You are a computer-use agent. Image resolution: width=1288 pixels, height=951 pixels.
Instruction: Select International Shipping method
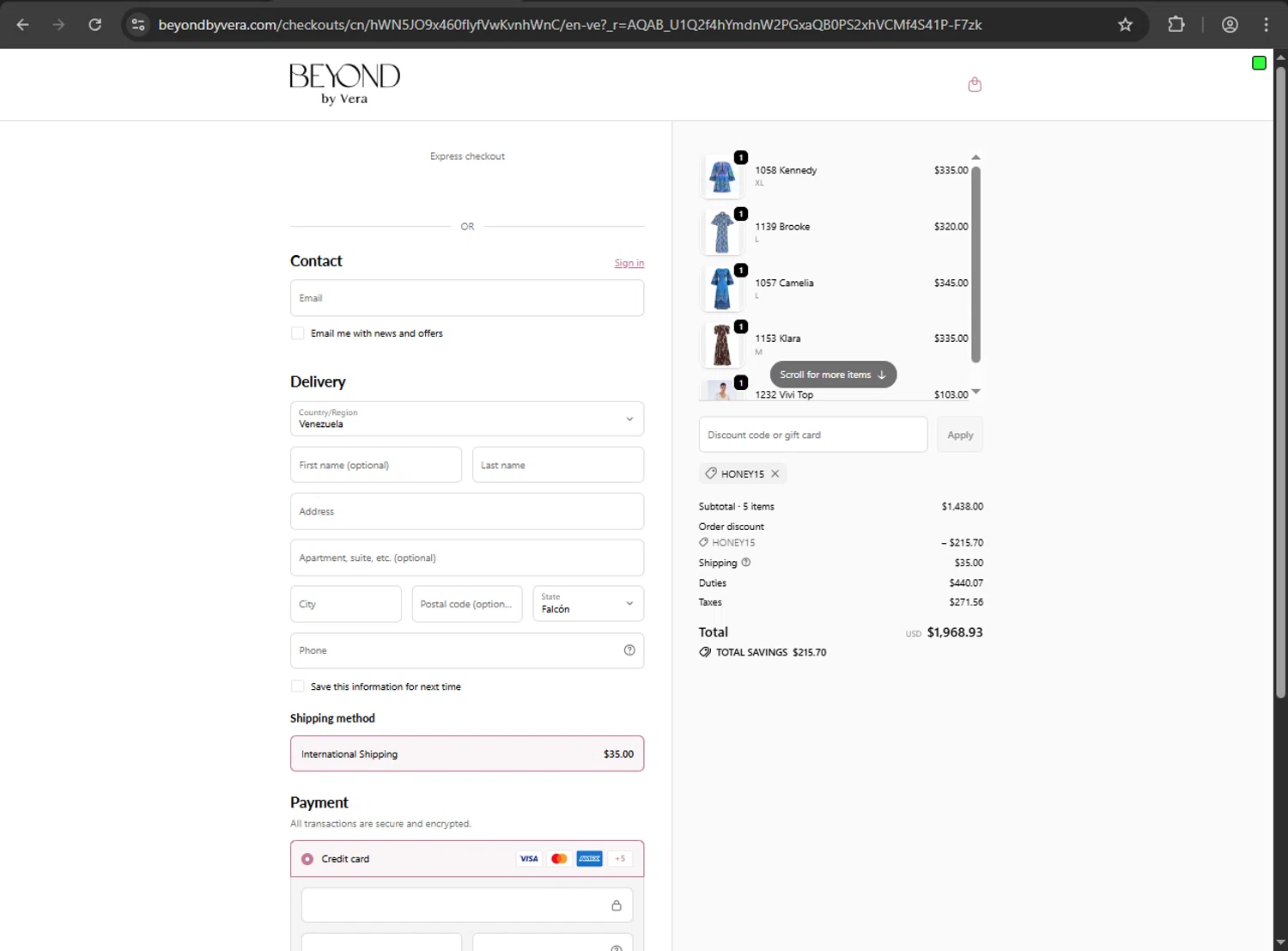tap(467, 753)
